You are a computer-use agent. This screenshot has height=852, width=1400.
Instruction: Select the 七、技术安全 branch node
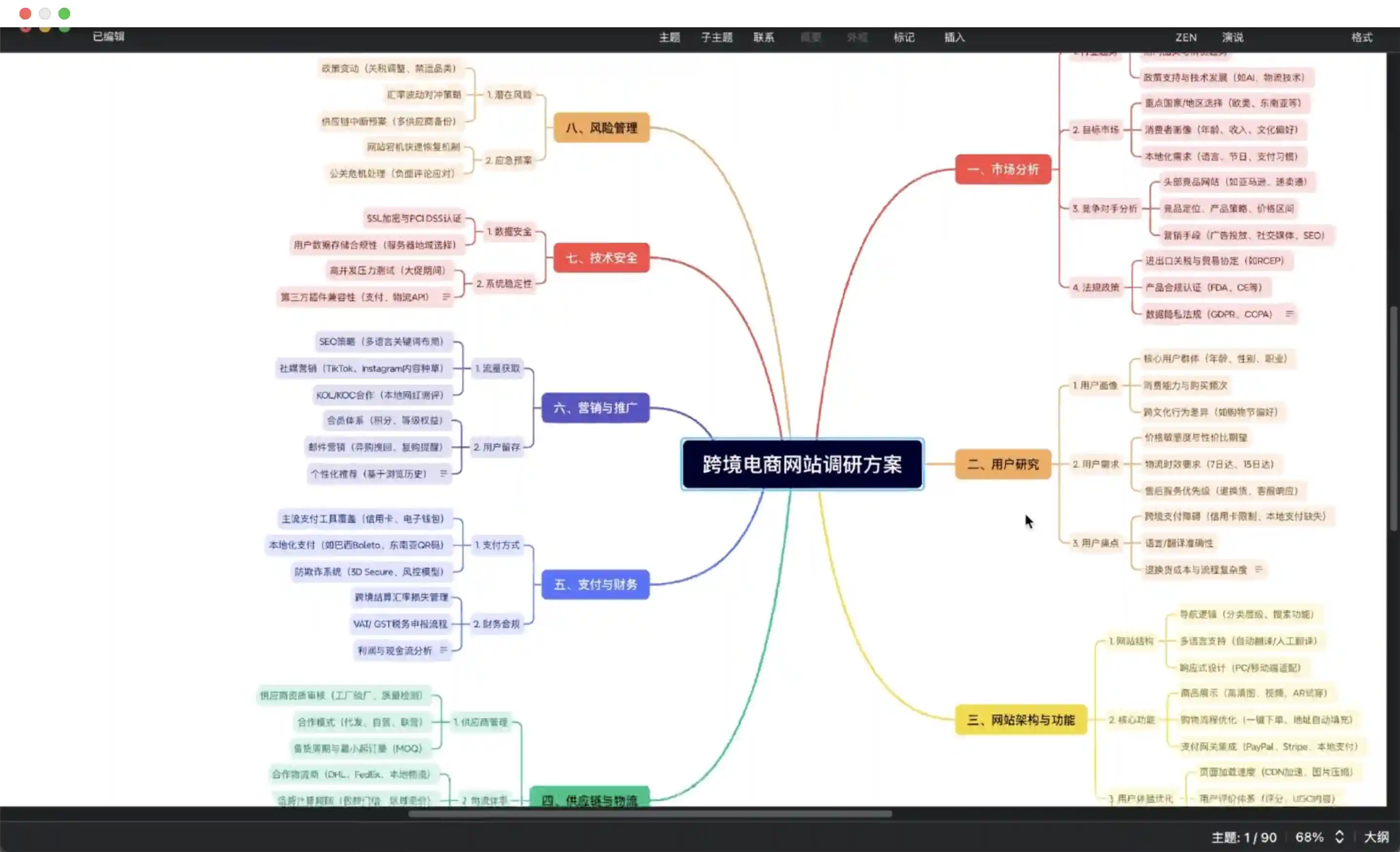[x=601, y=258]
